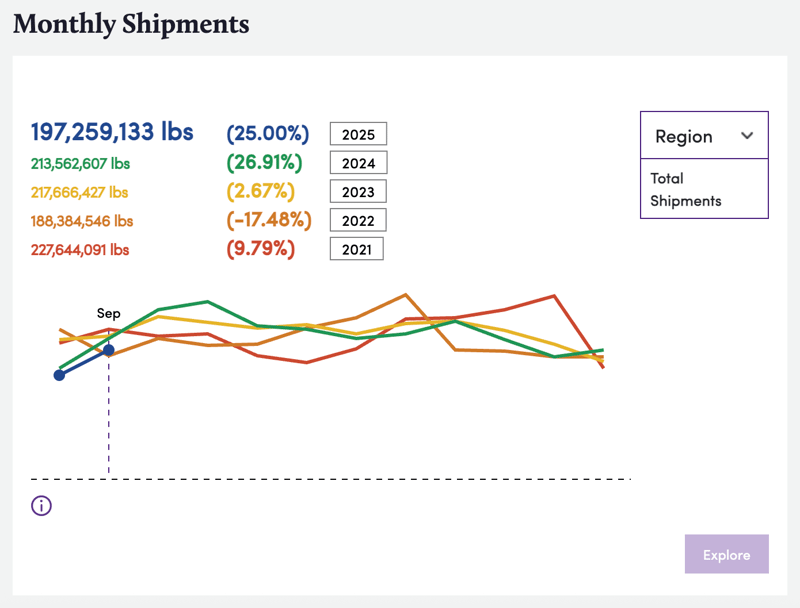Image resolution: width=800 pixels, height=608 pixels.
Task: Click the 213,562,607 lbs green value
Action: click(81, 163)
